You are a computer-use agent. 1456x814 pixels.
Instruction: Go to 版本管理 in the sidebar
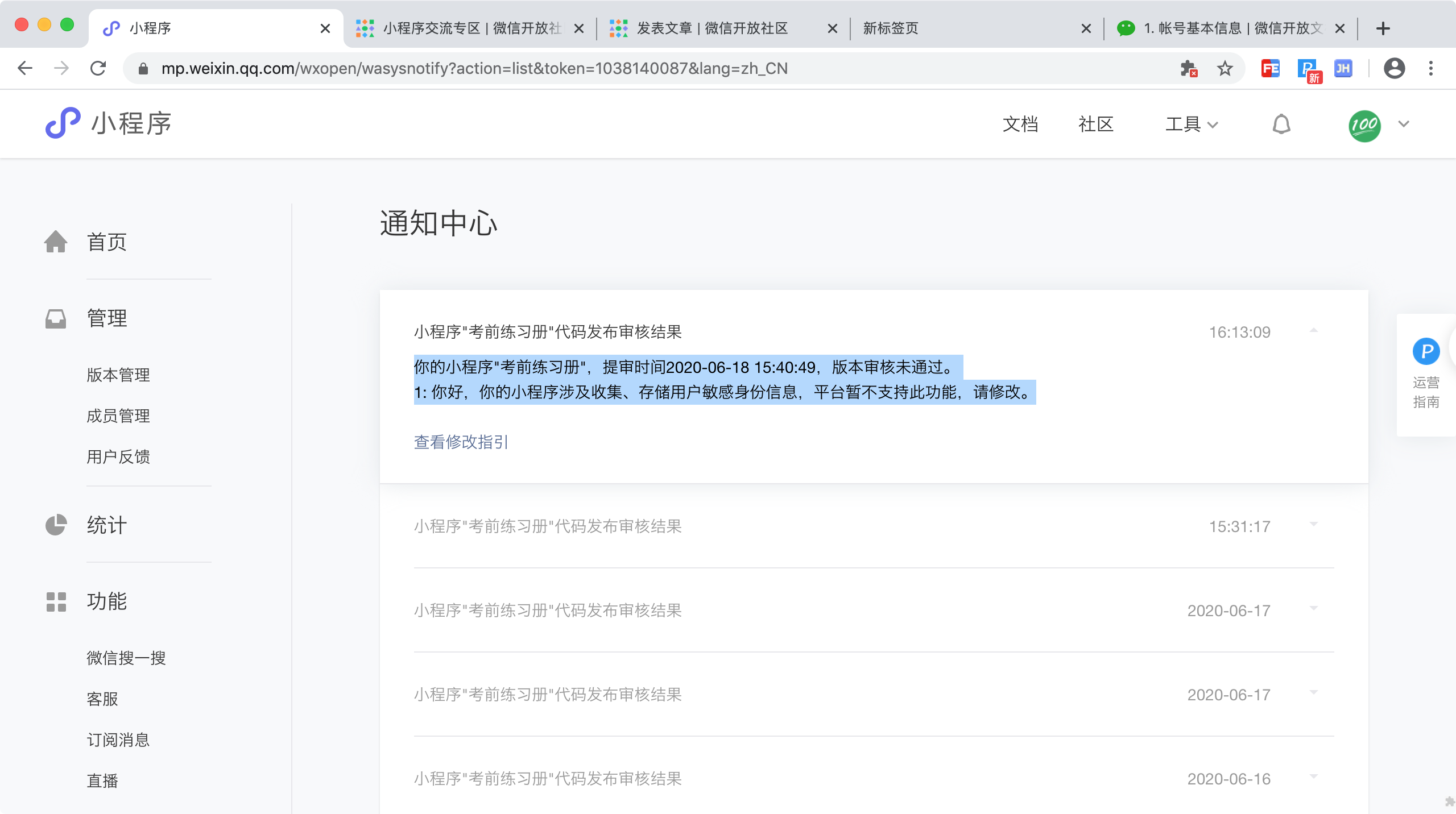point(118,375)
